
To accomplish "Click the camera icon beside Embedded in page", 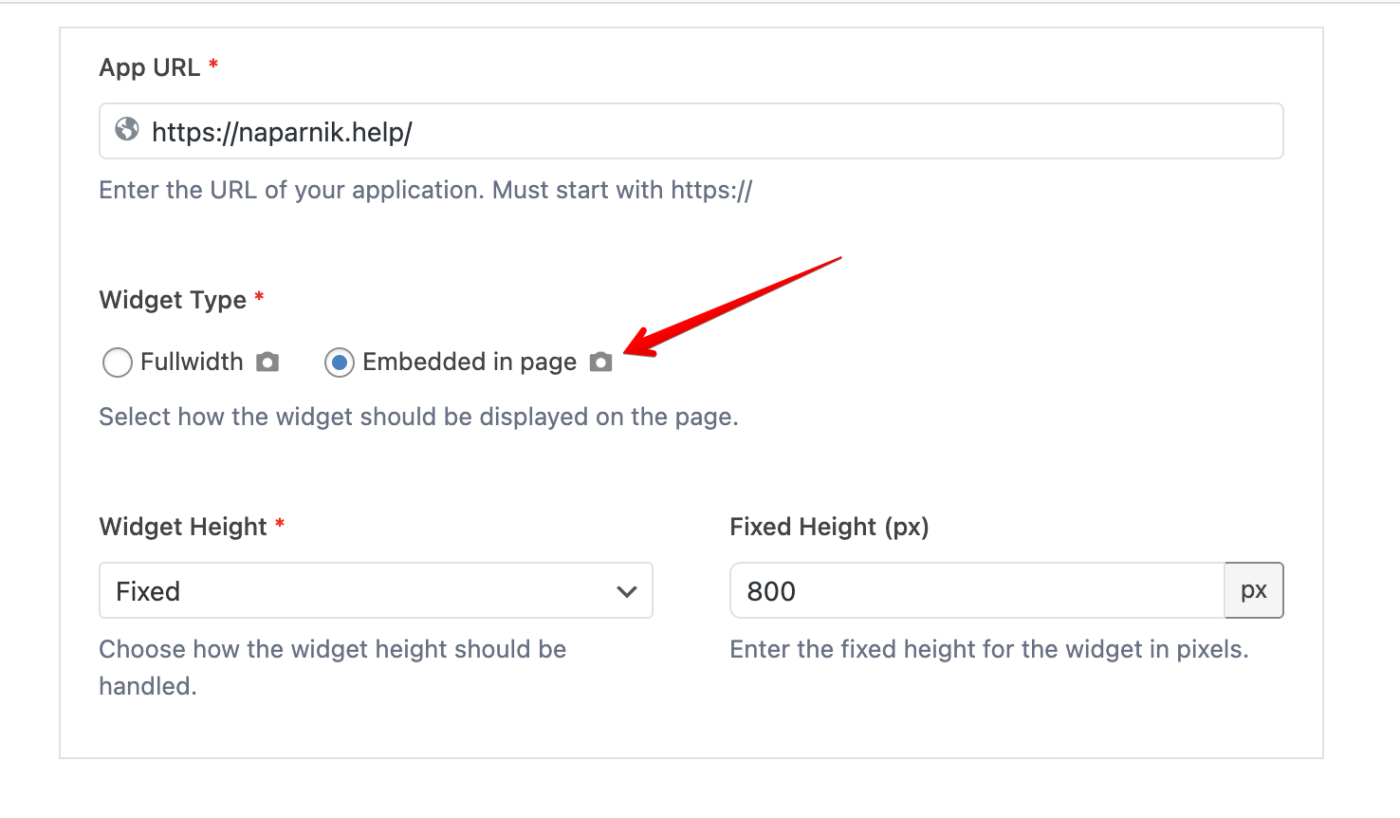I will [600, 362].
